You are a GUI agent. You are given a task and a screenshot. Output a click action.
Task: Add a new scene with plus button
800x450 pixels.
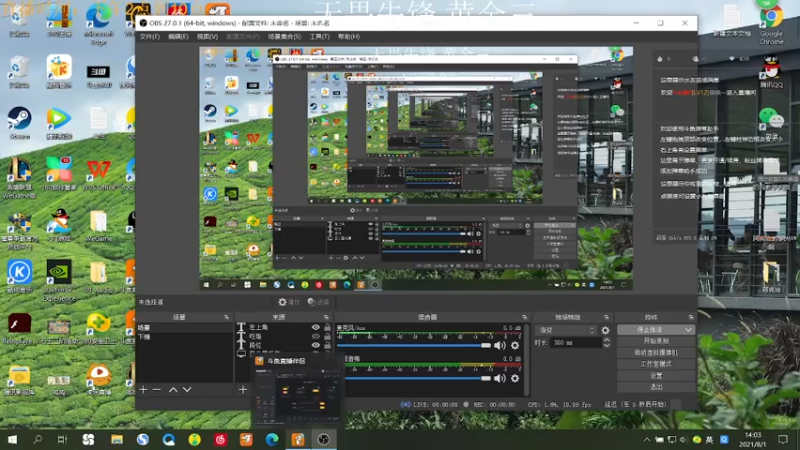[143, 390]
